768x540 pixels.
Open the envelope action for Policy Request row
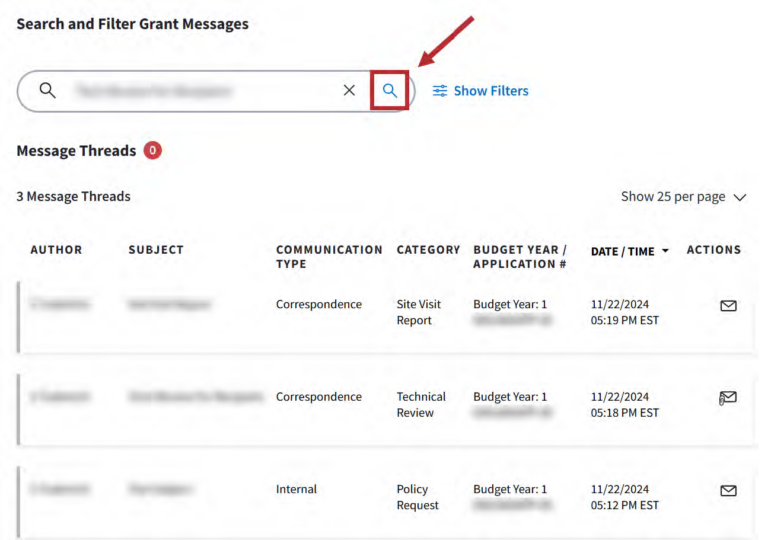(728, 490)
